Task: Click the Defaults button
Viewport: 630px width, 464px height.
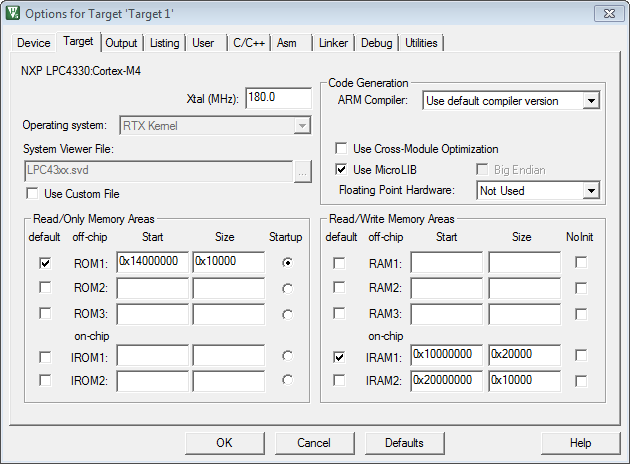Action: 404,443
